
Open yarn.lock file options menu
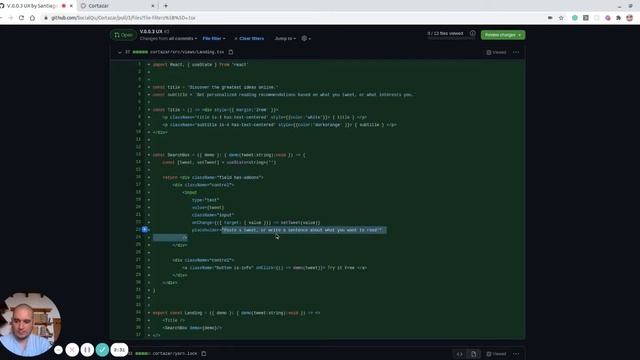pyautogui.click(x=516, y=354)
